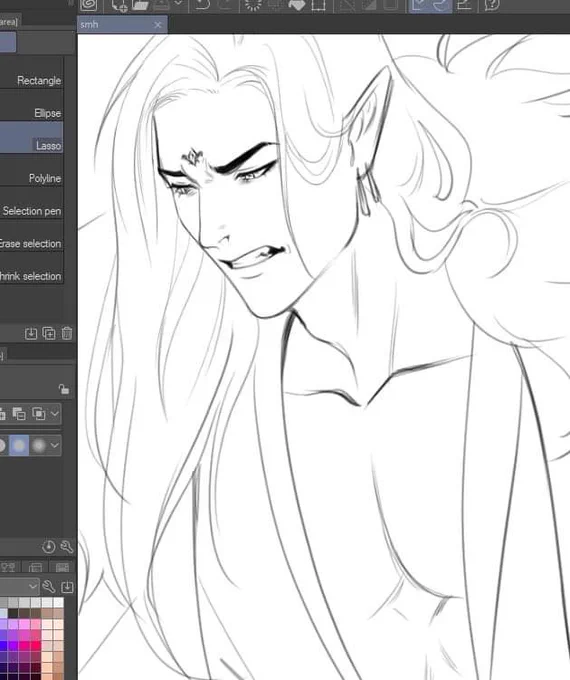Switch to the Color Set palette tab
Viewport: 570px width, 680px height.
(62, 567)
